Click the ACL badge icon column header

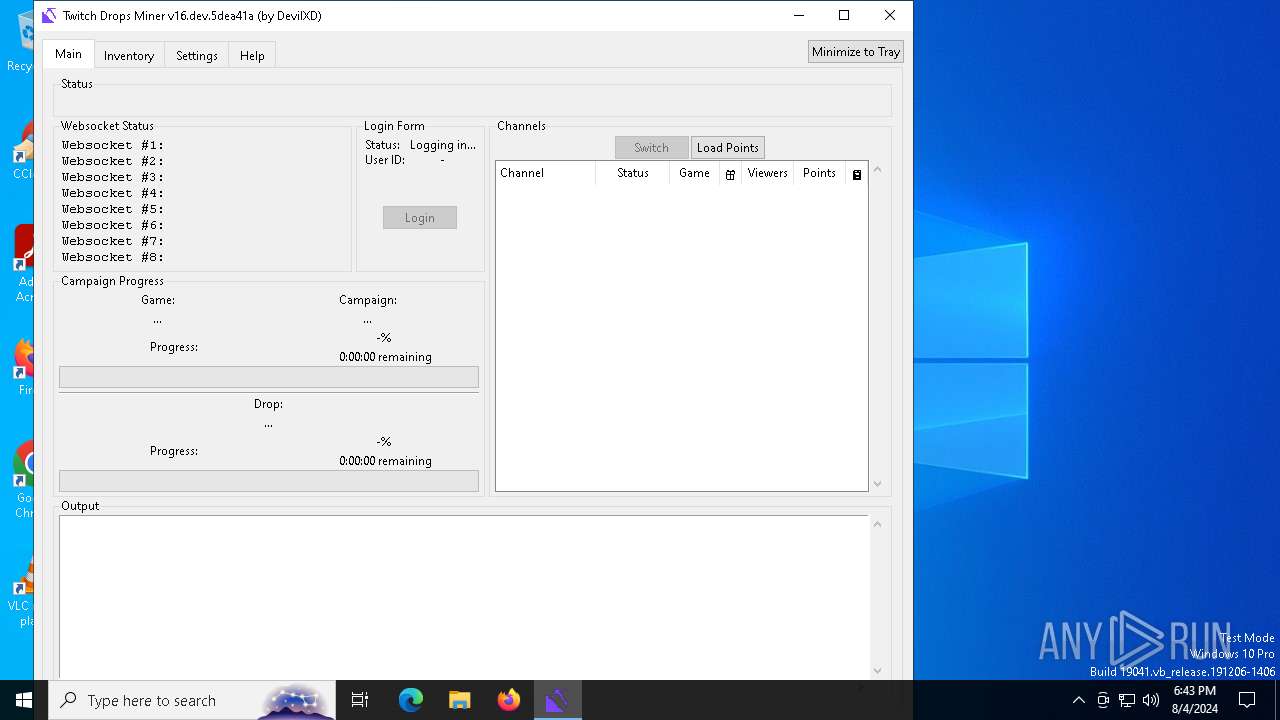tap(857, 174)
